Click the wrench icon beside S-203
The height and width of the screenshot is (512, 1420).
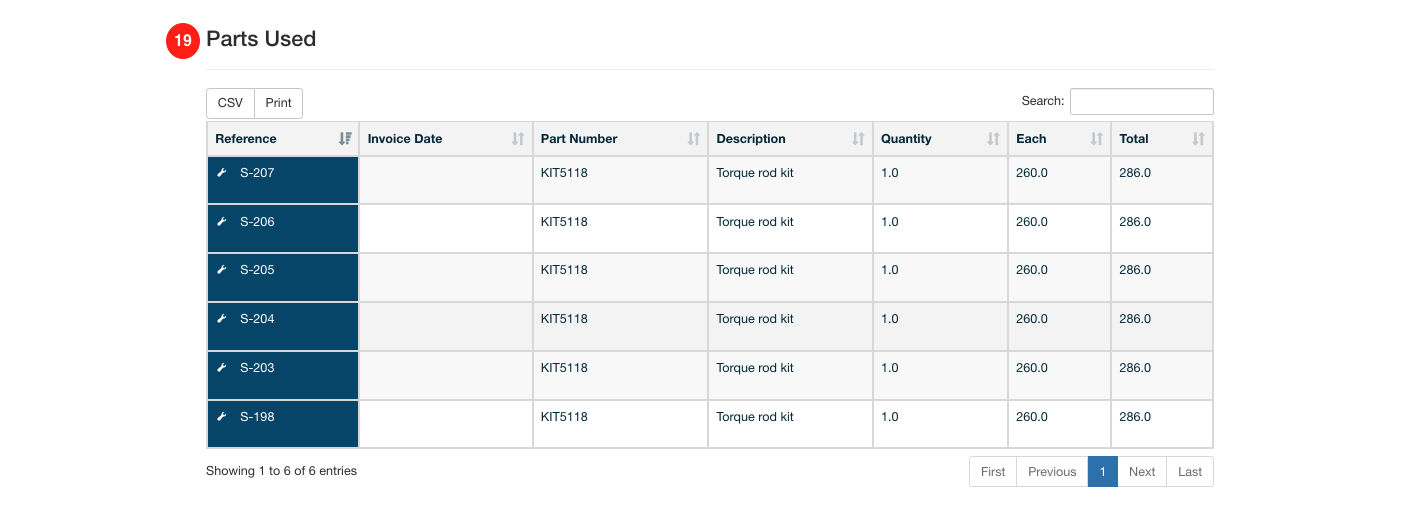(222, 368)
